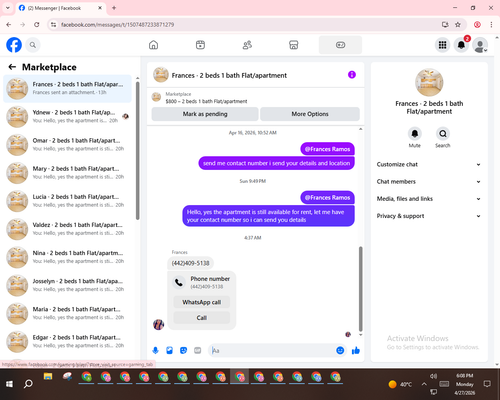Go to Home tab icon
Screen dimensions: 500x400
point(153,45)
